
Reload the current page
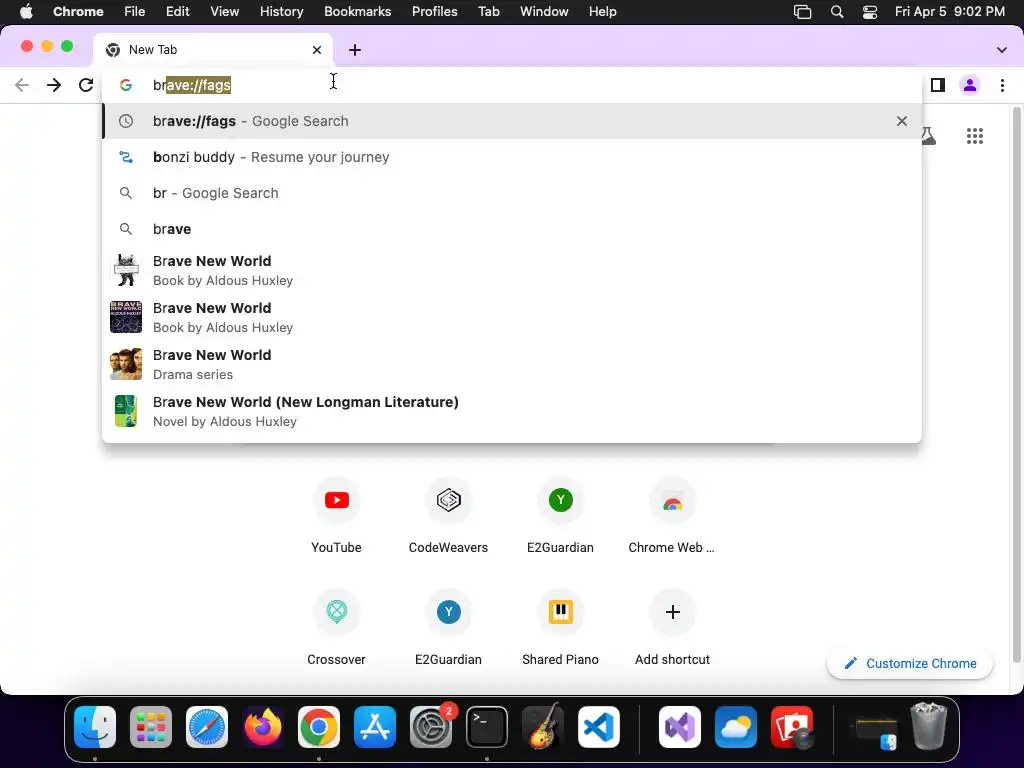pos(86,85)
